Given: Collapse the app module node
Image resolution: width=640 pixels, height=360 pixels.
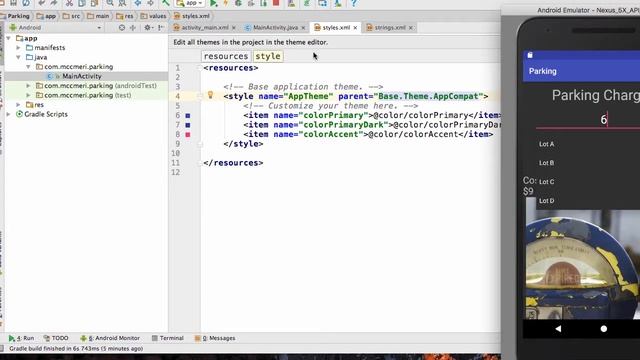Looking at the screenshot, I should 9,38.
